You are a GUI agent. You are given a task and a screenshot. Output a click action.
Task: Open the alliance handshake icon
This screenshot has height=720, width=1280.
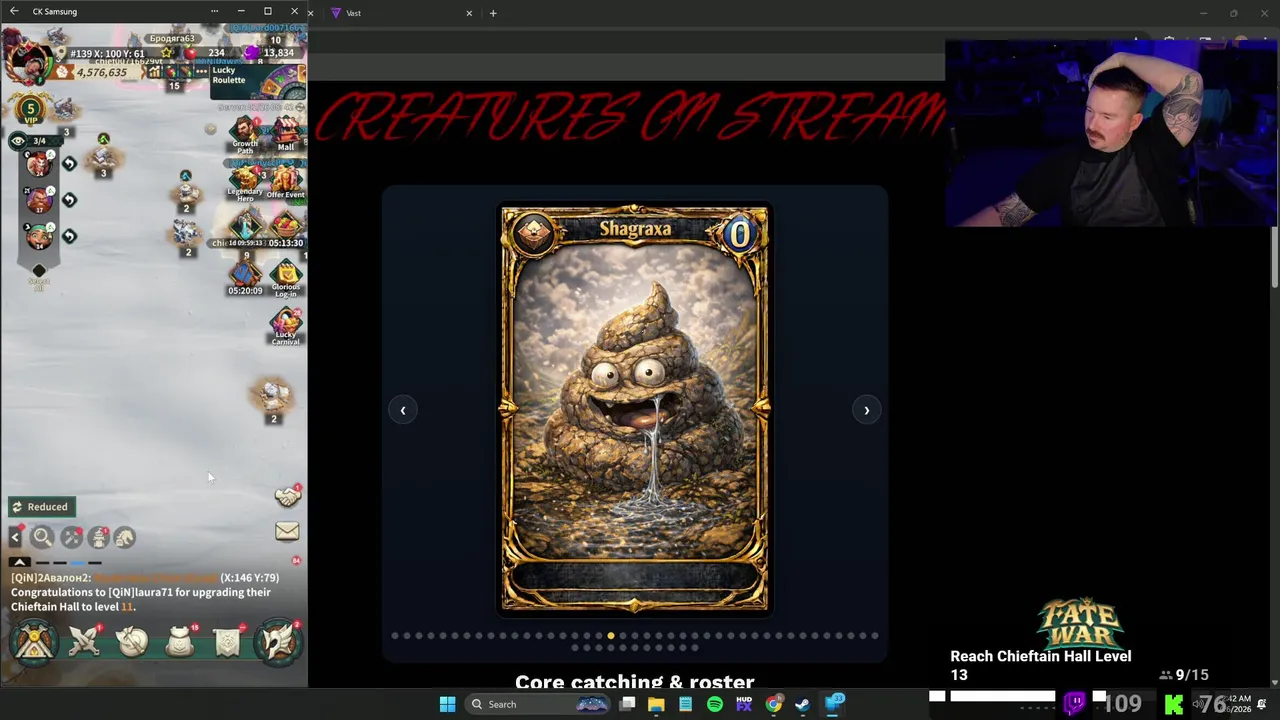pos(288,496)
